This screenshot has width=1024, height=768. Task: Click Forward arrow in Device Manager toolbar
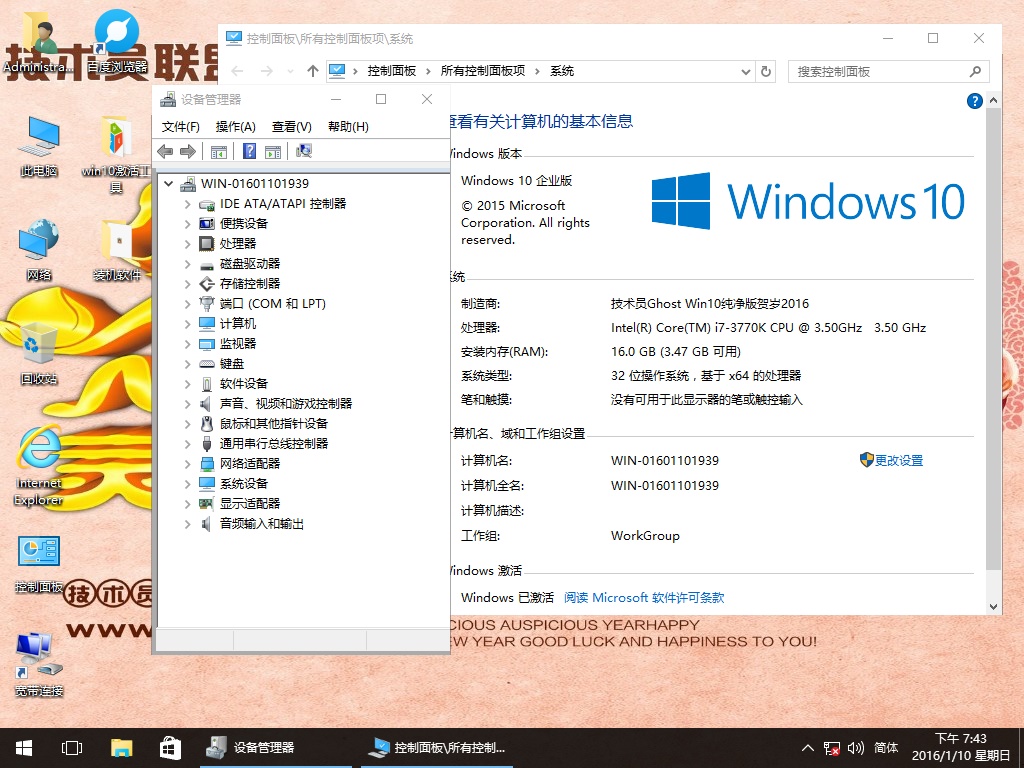point(188,152)
